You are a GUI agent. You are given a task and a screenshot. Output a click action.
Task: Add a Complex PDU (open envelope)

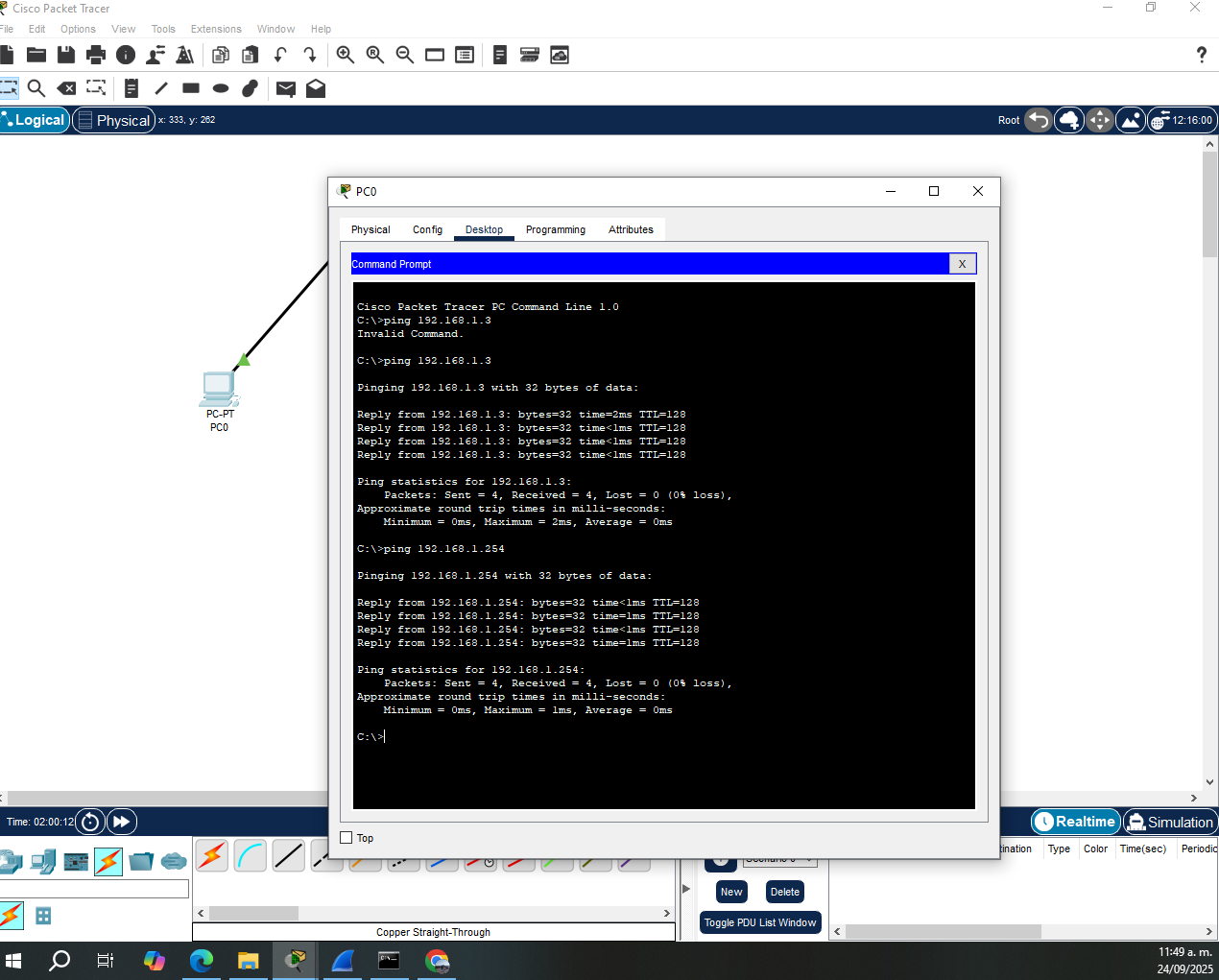tap(316, 88)
